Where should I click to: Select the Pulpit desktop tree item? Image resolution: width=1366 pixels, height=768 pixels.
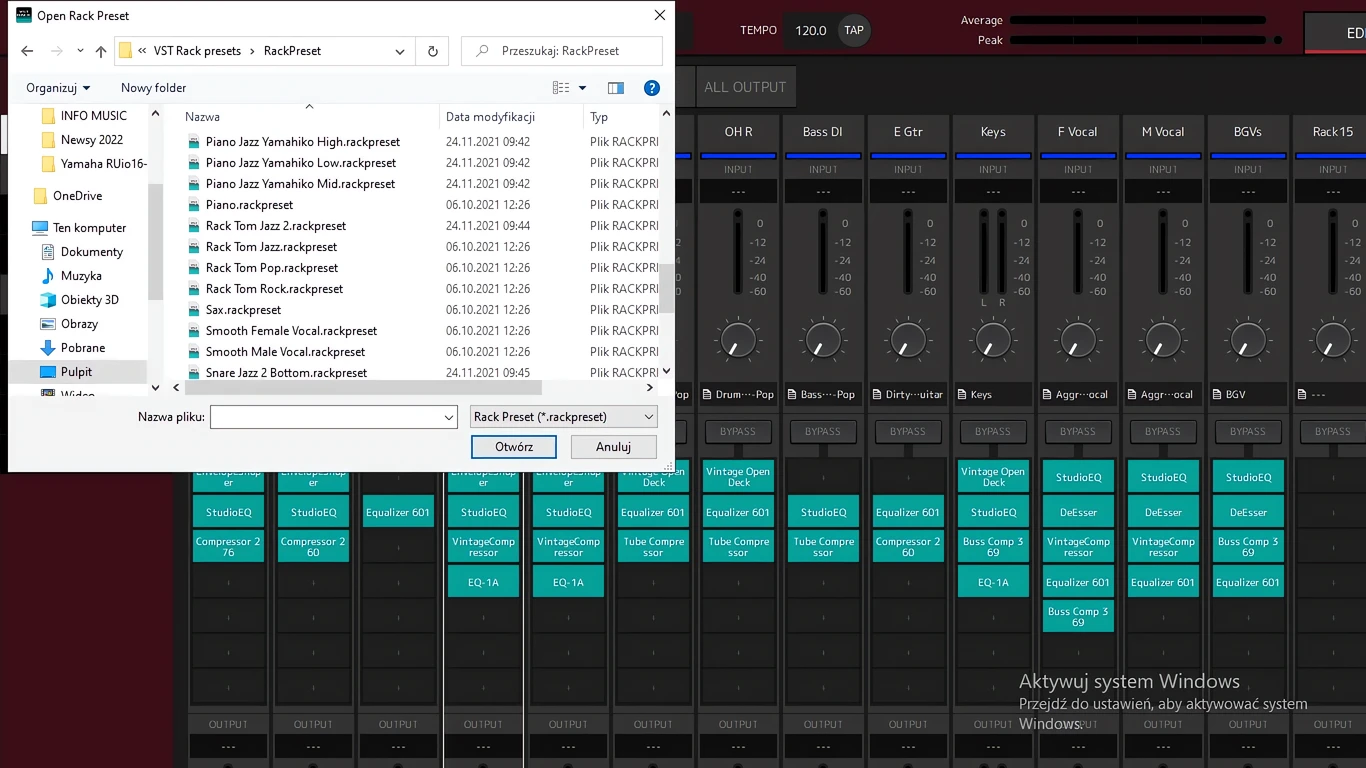click(76, 372)
